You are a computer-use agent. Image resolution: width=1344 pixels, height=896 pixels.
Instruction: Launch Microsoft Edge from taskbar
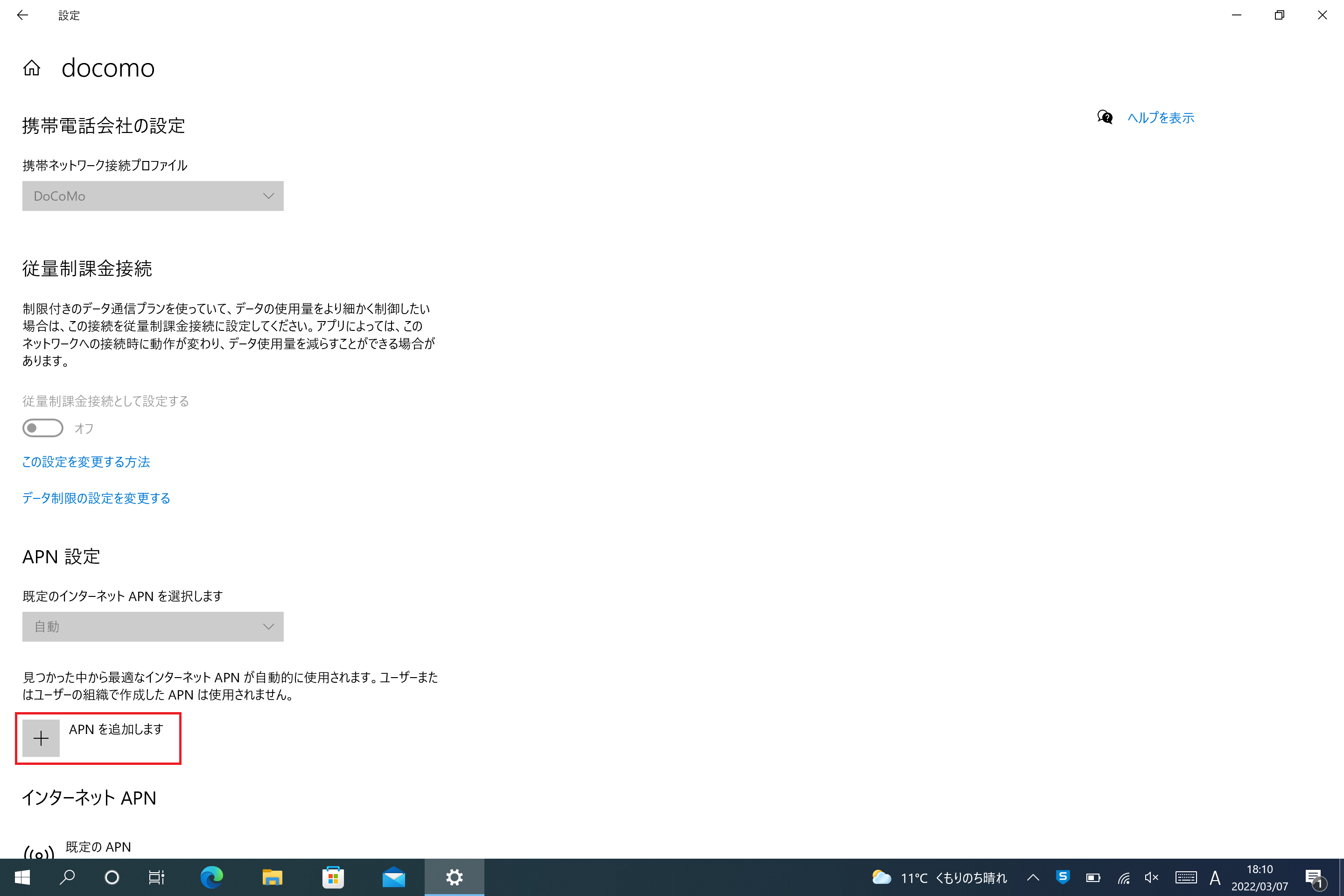tap(211, 877)
